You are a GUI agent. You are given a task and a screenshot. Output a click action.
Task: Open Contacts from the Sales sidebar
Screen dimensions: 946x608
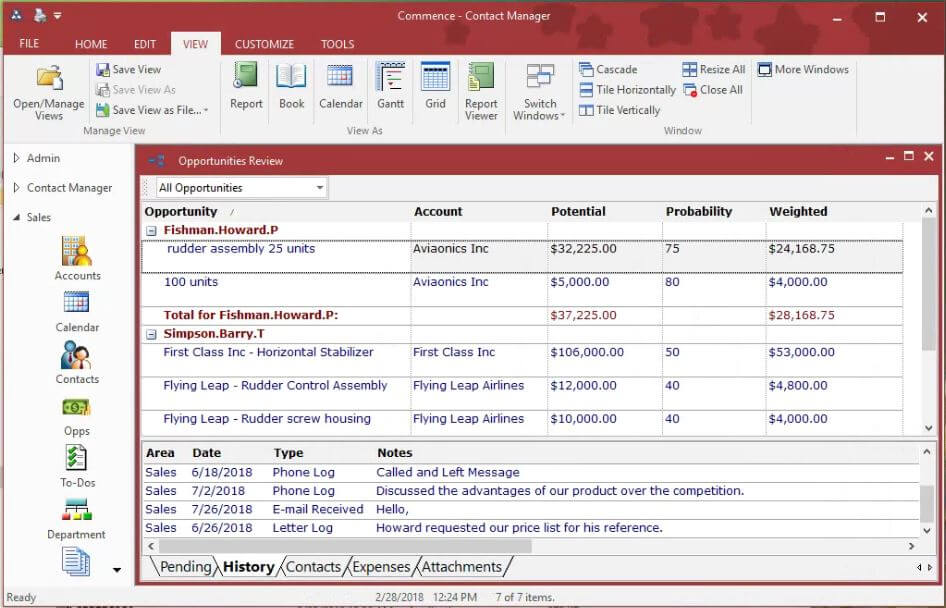(x=77, y=363)
